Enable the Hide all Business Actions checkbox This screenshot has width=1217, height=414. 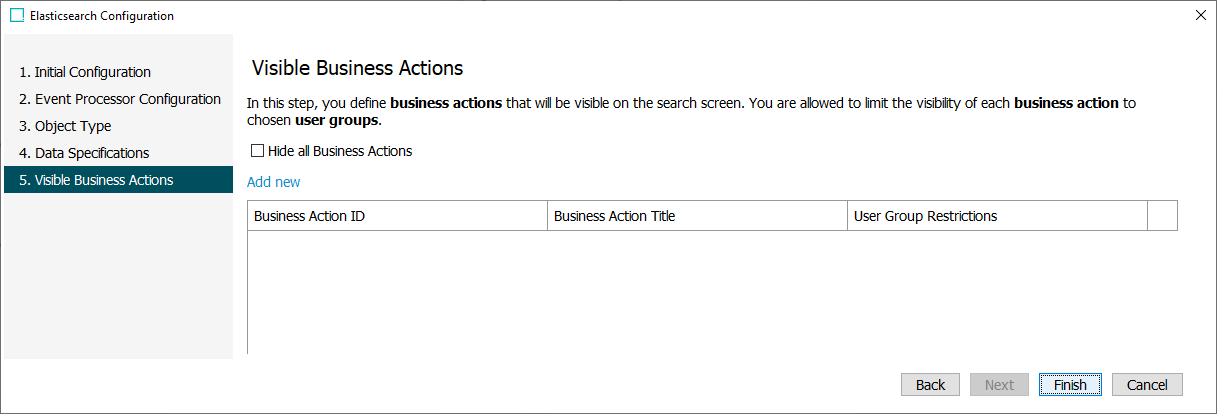pos(258,151)
